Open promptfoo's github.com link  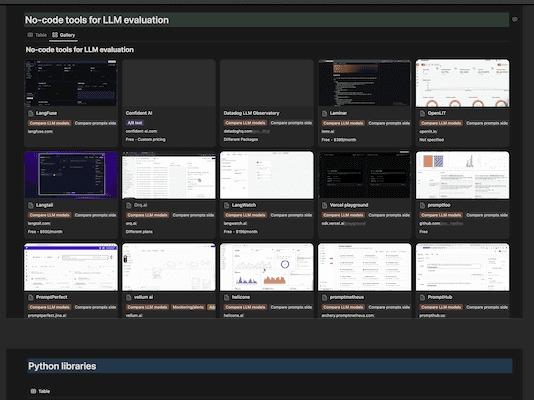click(441, 224)
